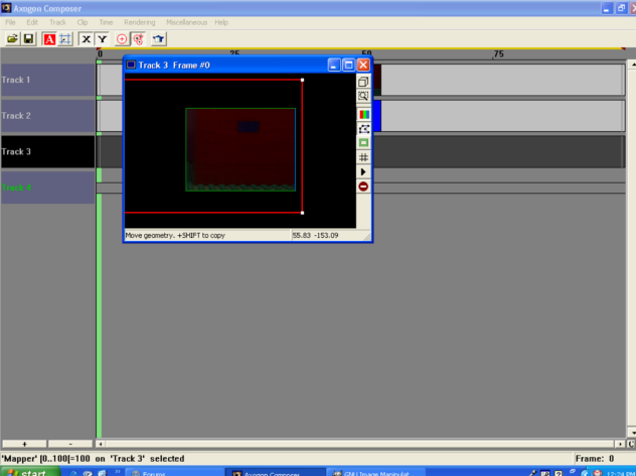Click the Track 2 blue clip

click(377, 116)
